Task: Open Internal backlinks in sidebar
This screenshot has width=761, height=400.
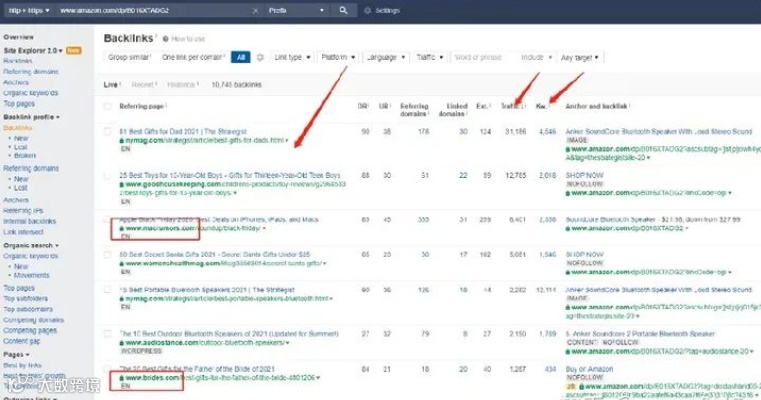Action: (30, 221)
